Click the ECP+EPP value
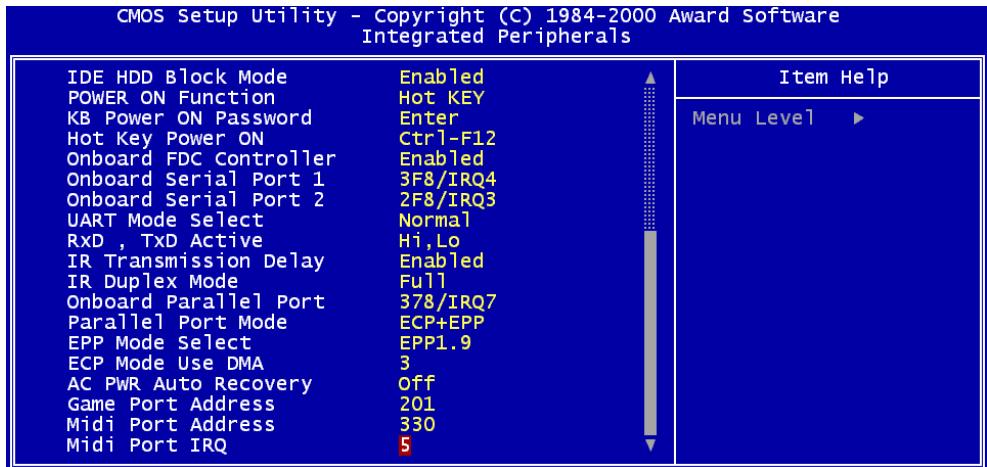This screenshot has height=467, width=987. (441, 322)
